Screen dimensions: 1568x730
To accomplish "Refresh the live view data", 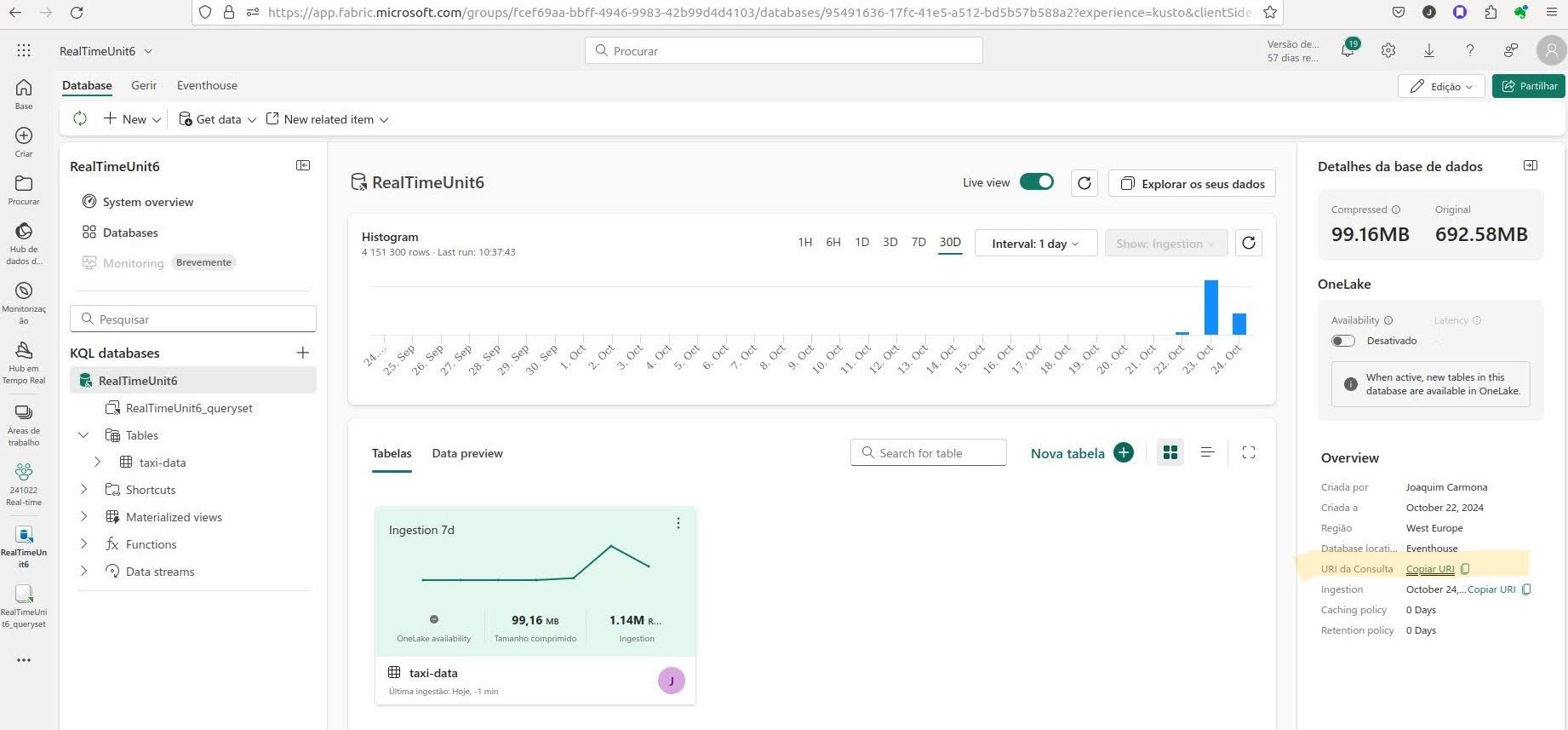I will (x=1084, y=183).
